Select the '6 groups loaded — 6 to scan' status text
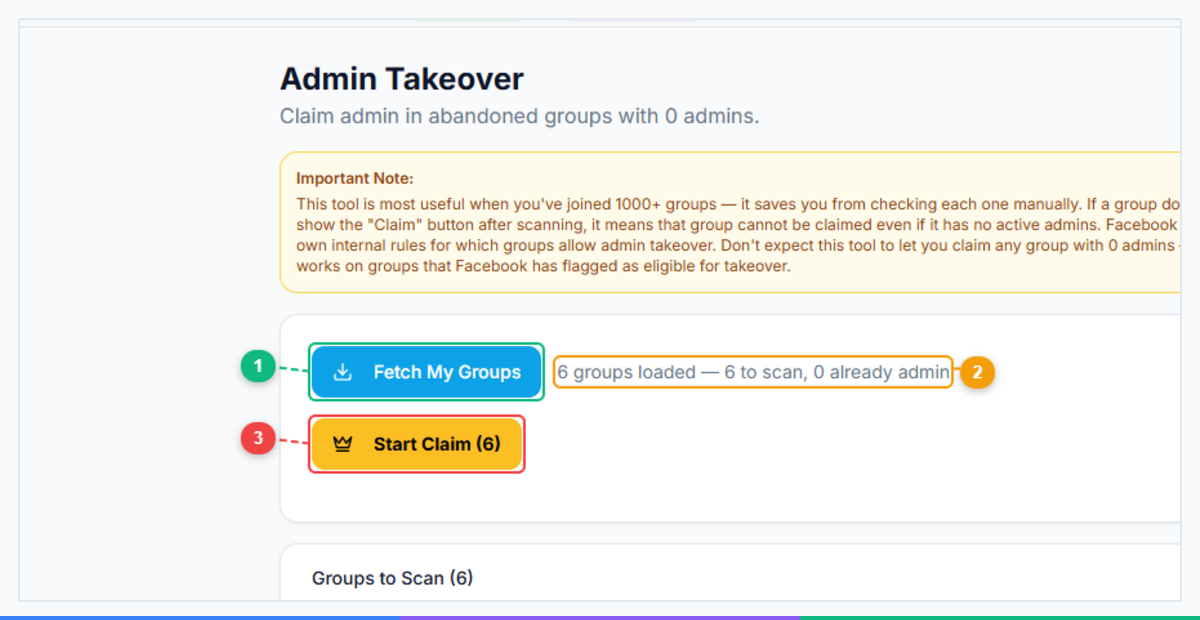This screenshot has height=620, width=1200. coord(752,372)
